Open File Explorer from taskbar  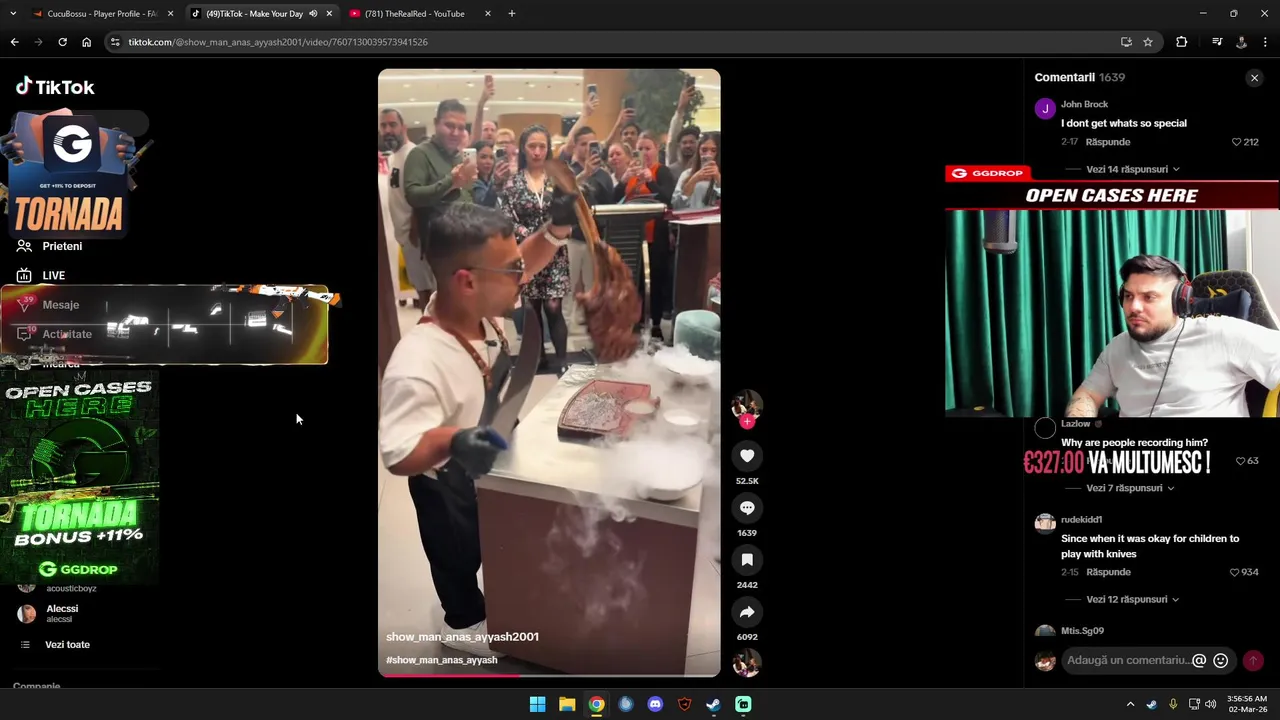(567, 704)
